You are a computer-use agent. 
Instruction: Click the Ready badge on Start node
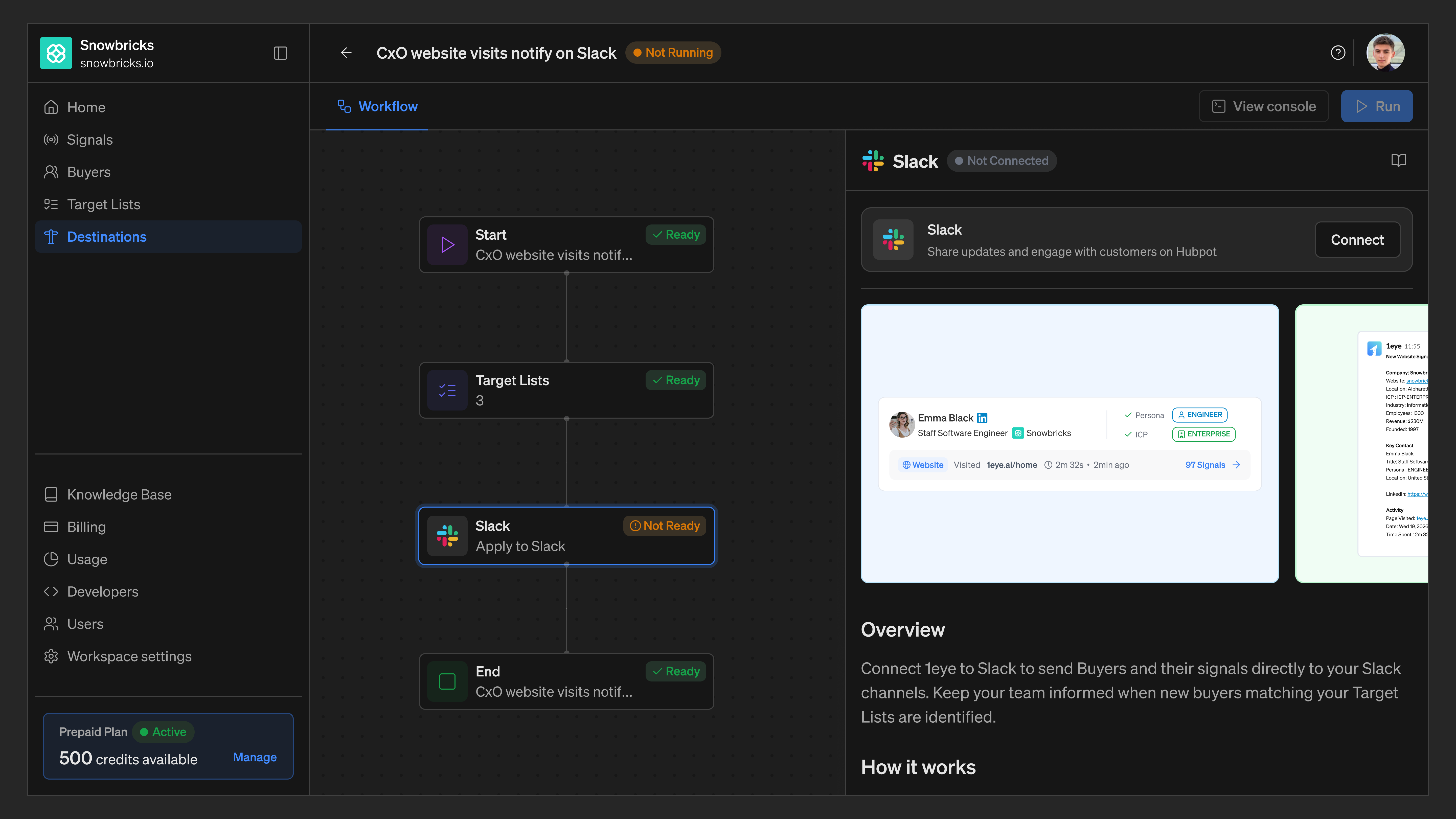coord(675,235)
